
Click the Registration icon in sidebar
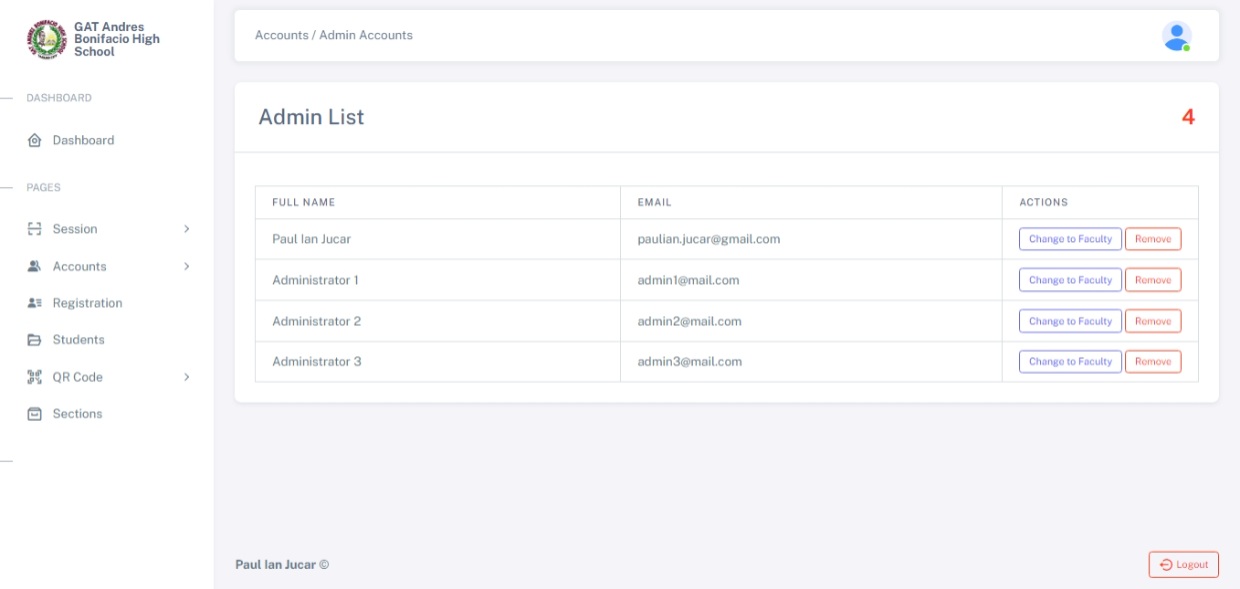[x=34, y=303]
